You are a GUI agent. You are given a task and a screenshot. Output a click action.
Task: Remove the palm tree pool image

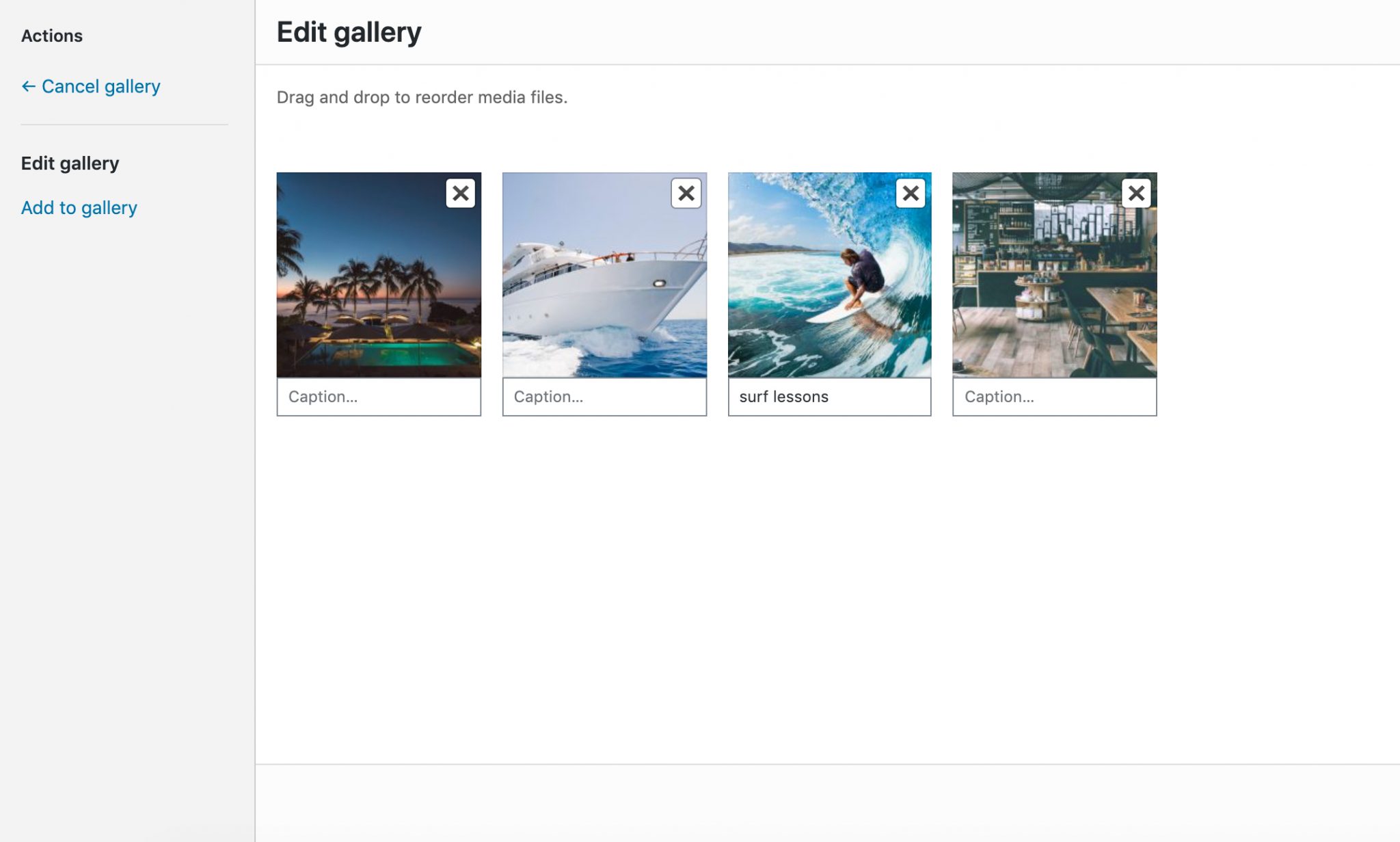tap(461, 193)
